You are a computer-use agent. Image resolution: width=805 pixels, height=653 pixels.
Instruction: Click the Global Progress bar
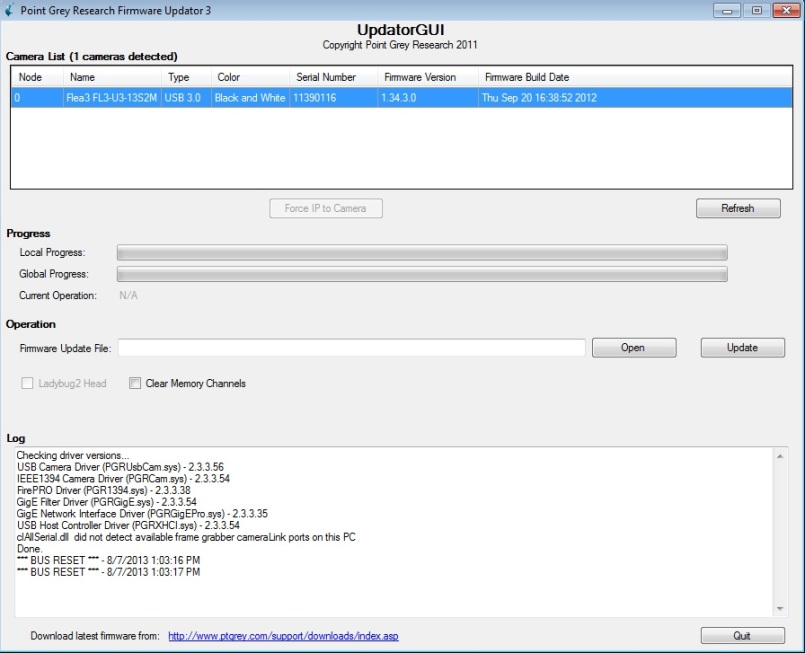421,274
